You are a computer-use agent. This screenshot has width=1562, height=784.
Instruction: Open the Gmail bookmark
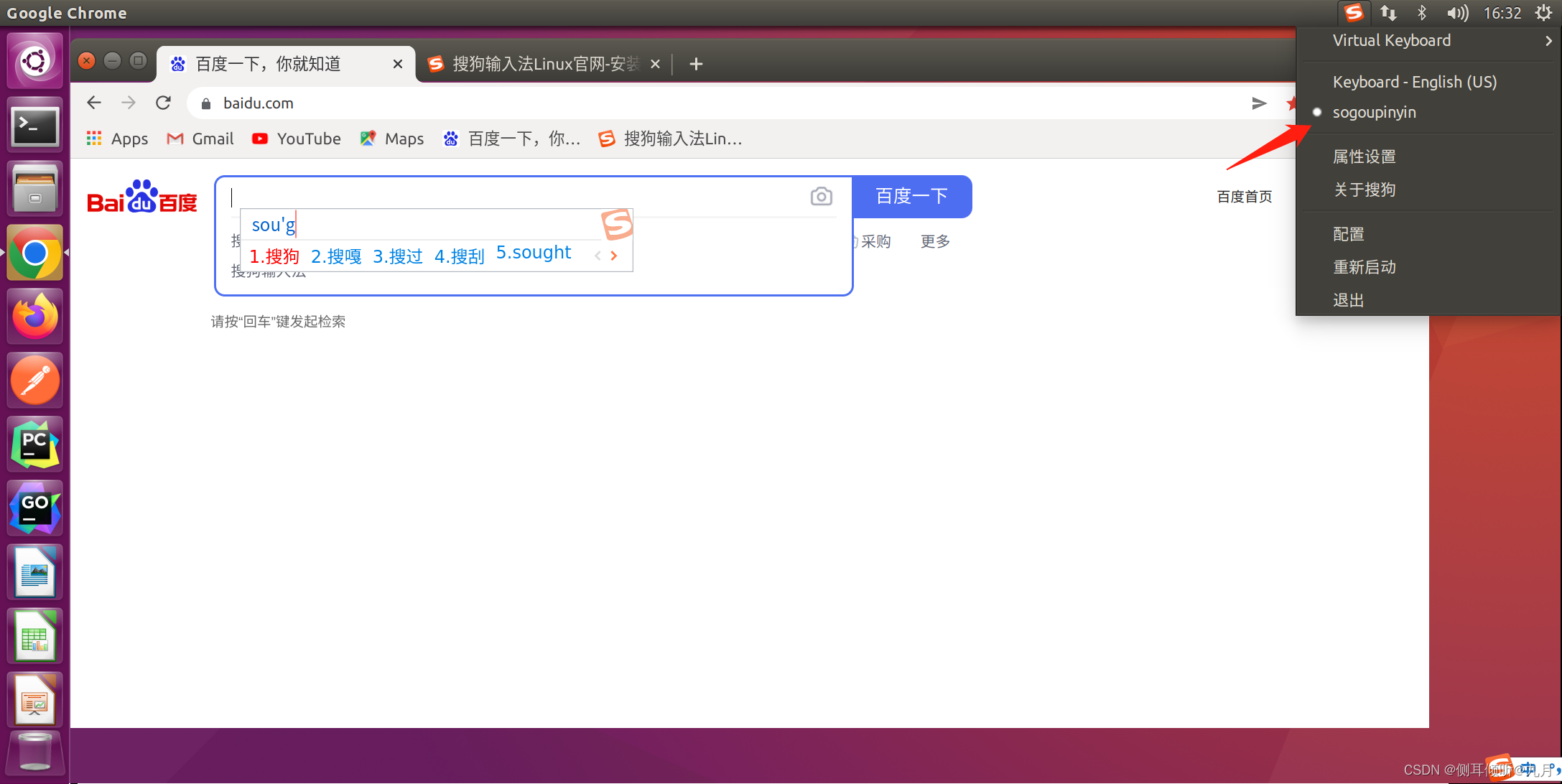point(200,139)
